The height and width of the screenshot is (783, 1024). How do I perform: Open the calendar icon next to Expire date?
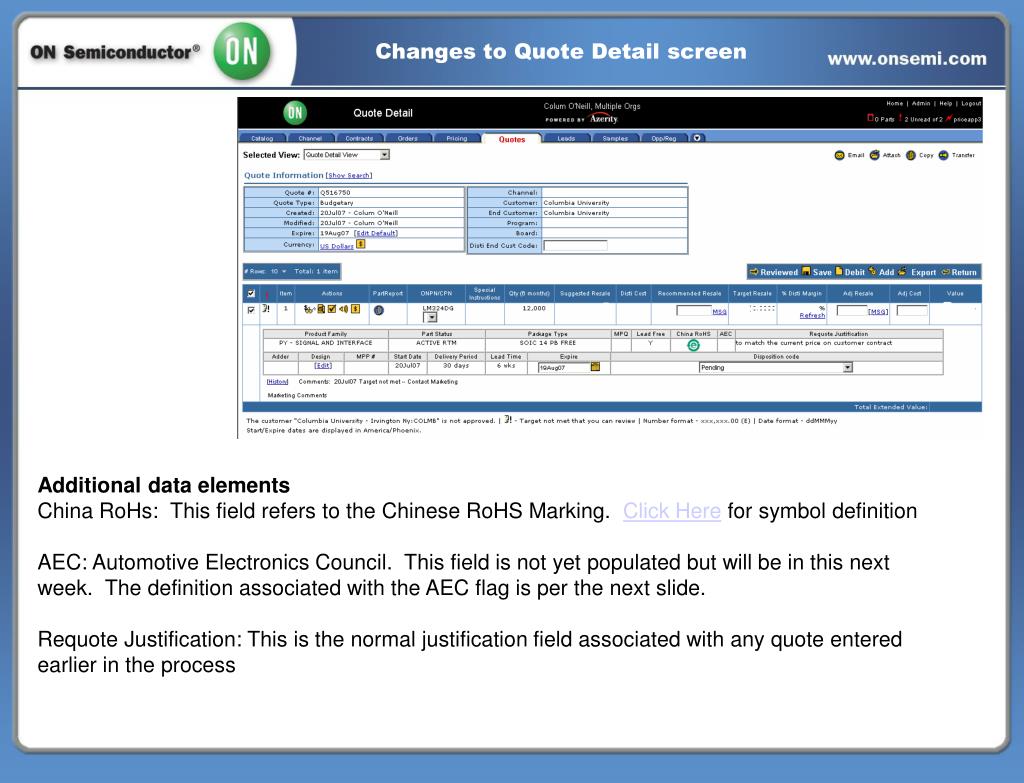[x=595, y=367]
